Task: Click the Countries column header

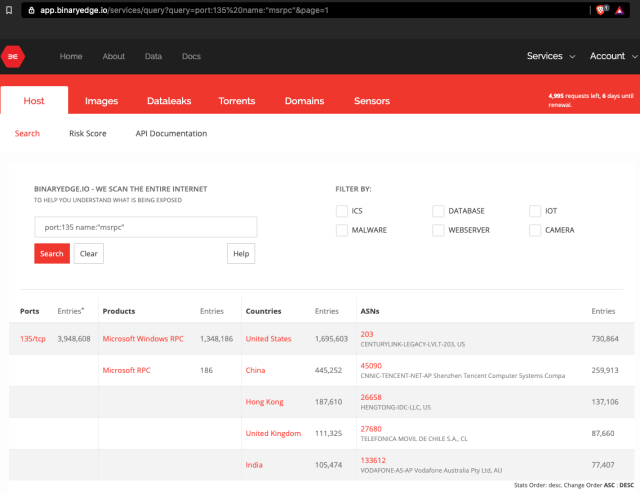Action: pyautogui.click(x=264, y=311)
